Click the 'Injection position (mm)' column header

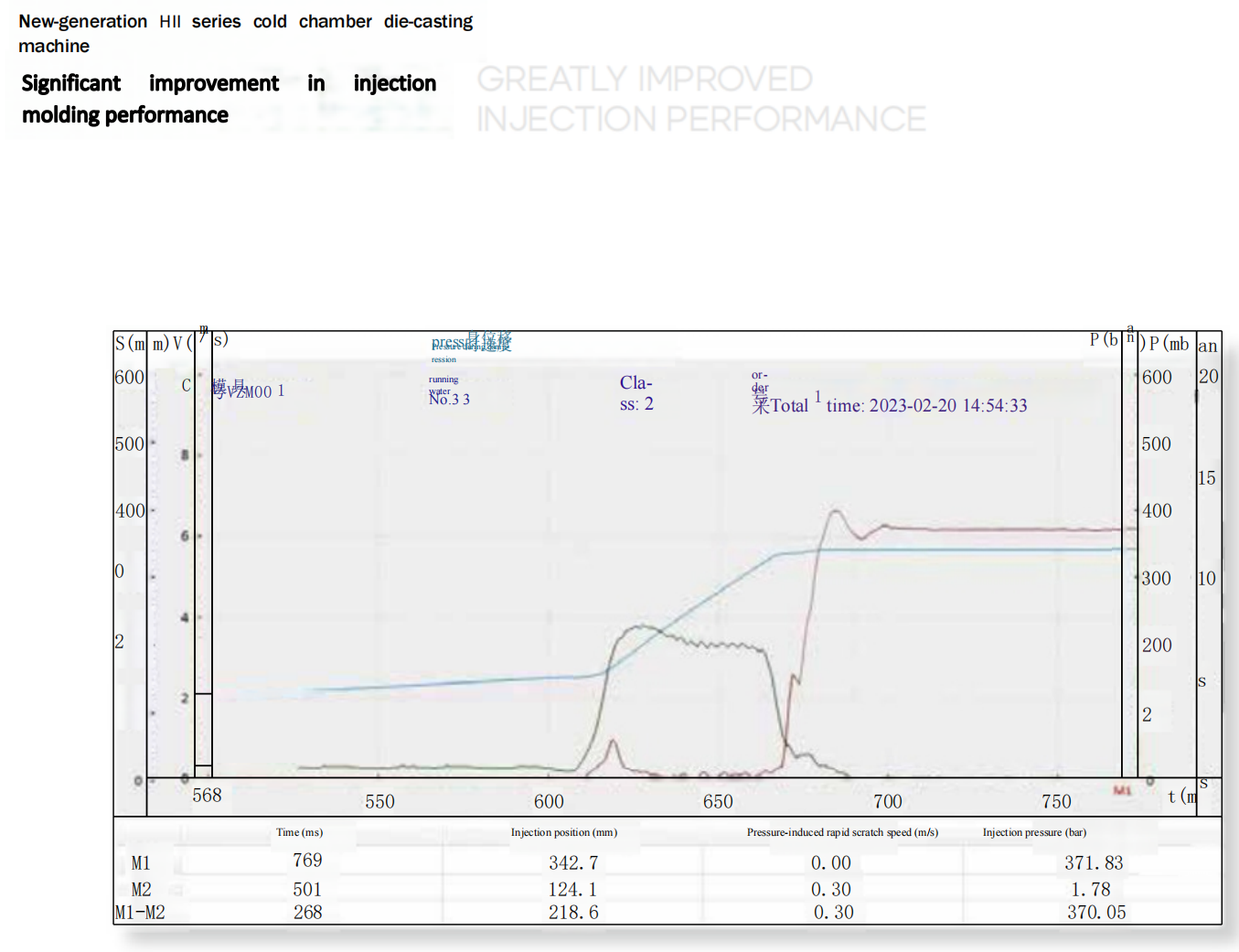coord(564,832)
